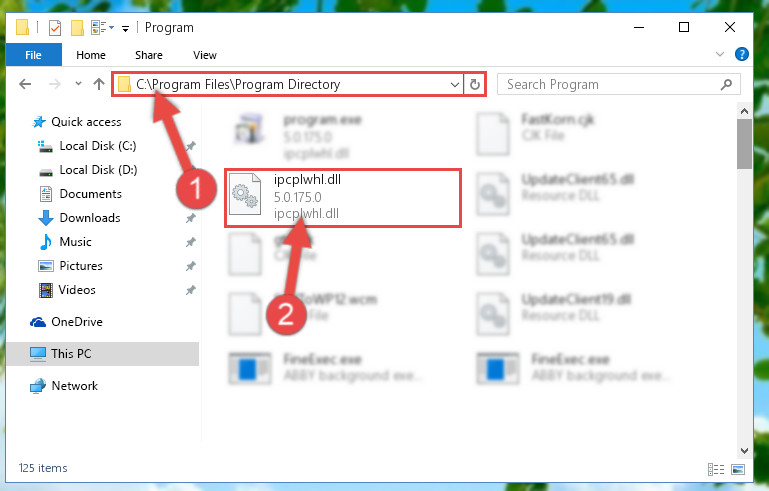The height and width of the screenshot is (491, 769).
Task: Click the 125 items status text
Action: [43, 468]
